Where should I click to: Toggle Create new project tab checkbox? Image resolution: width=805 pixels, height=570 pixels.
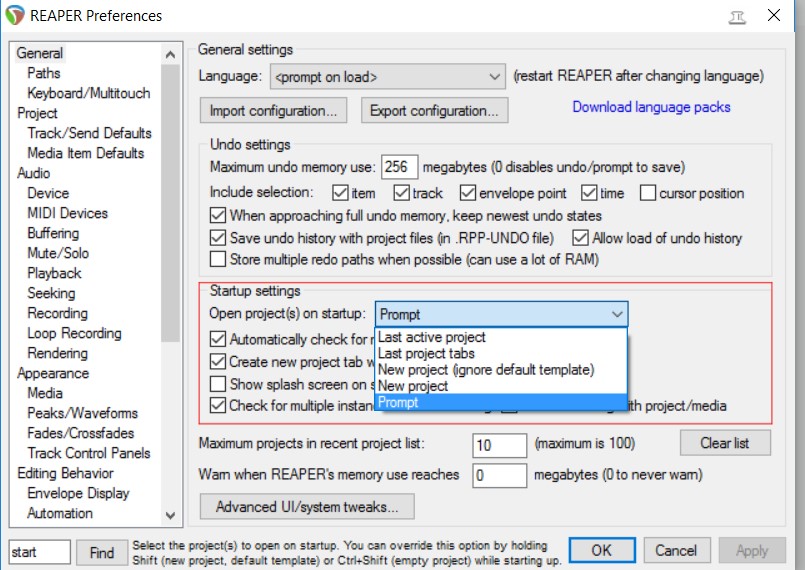point(218,362)
